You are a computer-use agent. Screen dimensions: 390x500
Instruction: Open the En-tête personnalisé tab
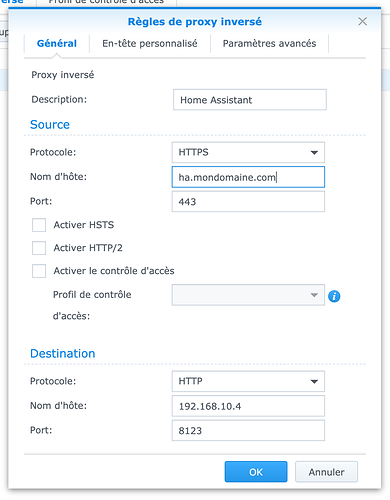coord(150,43)
